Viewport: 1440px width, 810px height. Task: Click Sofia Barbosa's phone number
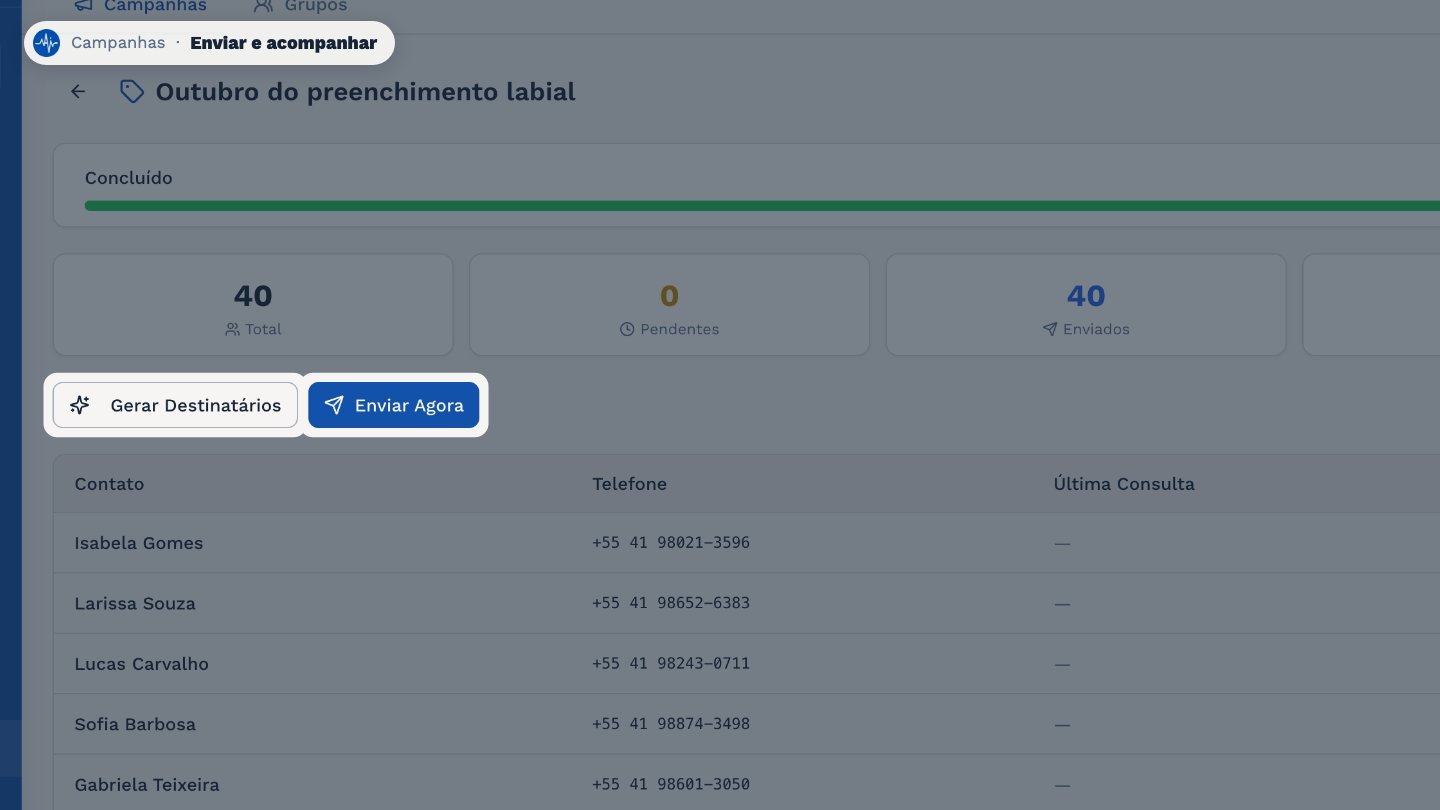(x=671, y=724)
